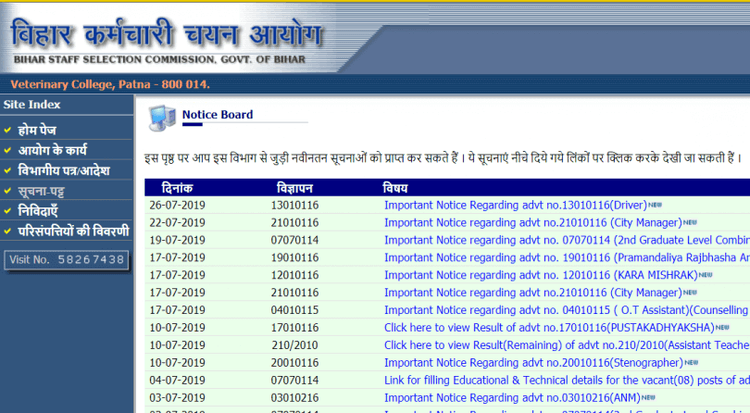
Task: Click NEW badge next to Driver notice
Action: (x=655, y=204)
